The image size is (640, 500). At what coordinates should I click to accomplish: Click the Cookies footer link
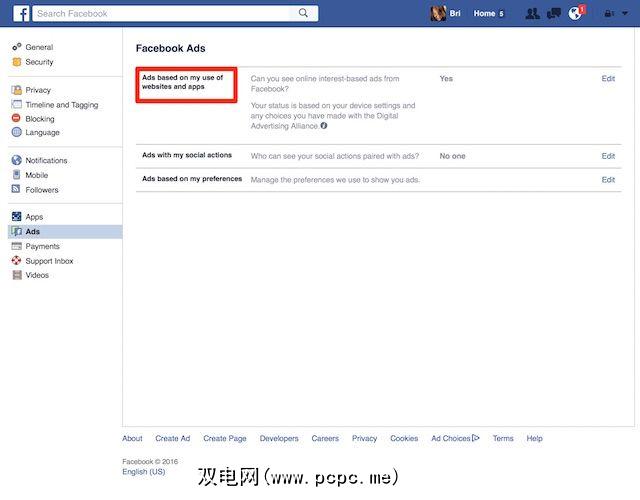click(x=404, y=438)
